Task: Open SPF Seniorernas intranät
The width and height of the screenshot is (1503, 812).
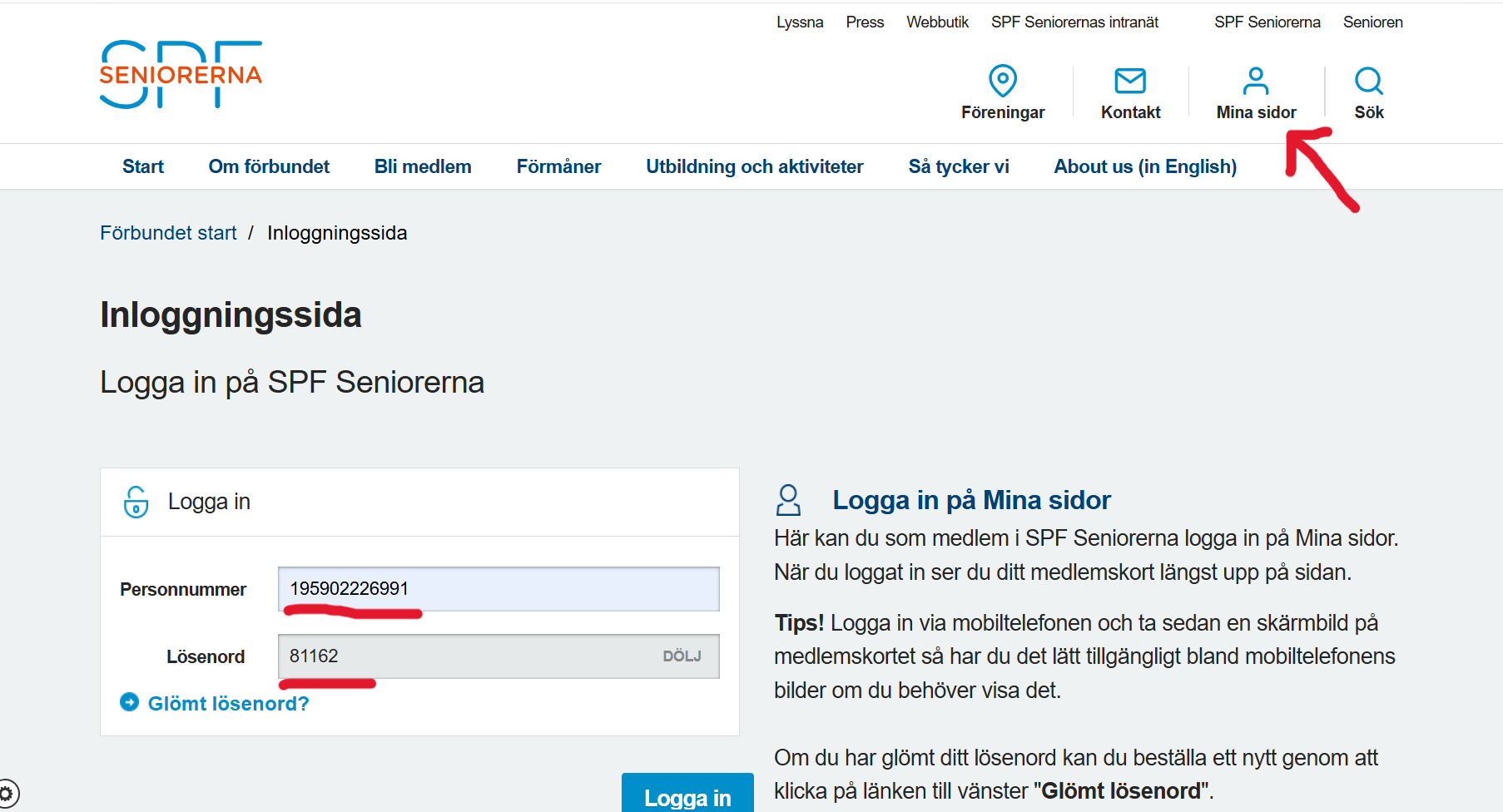Action: click(x=1074, y=22)
